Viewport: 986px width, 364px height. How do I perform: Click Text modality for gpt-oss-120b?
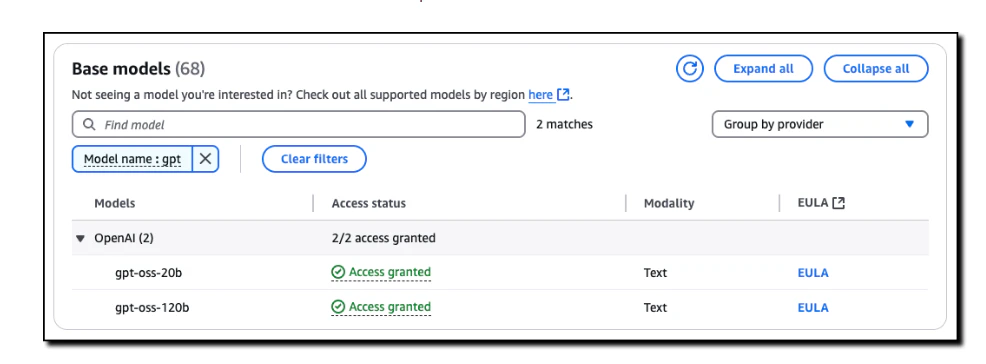click(x=655, y=307)
